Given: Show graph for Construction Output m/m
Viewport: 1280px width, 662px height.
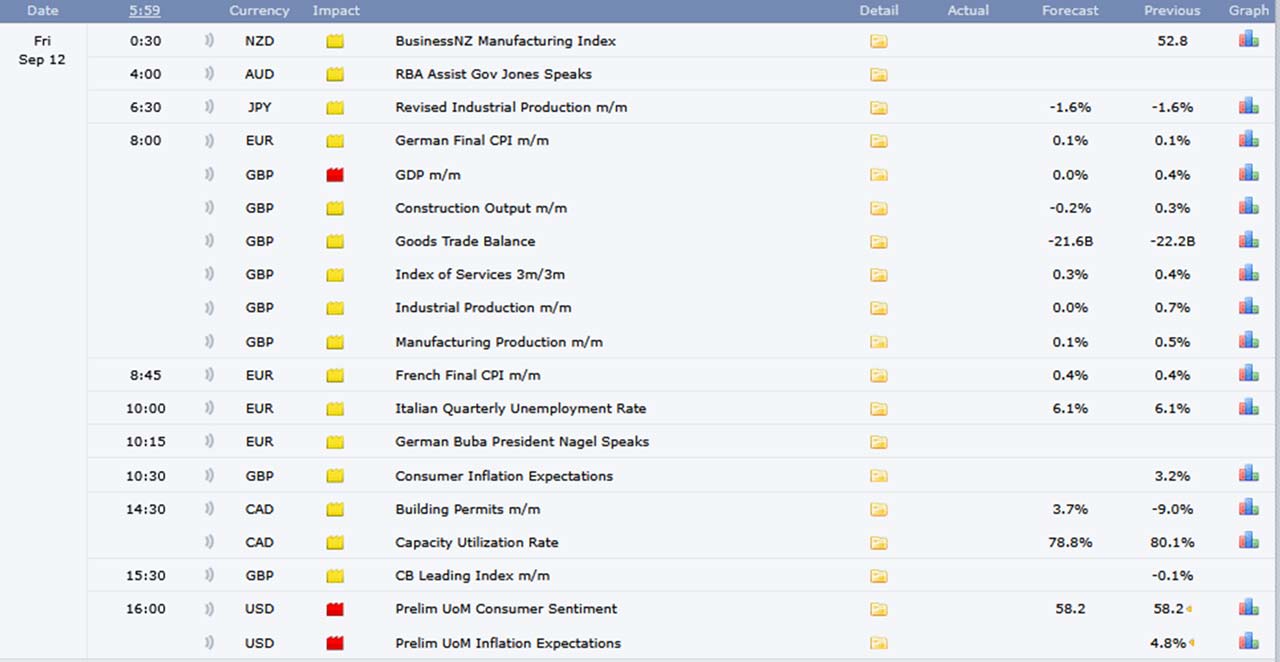Looking at the screenshot, I should [x=1248, y=207].
